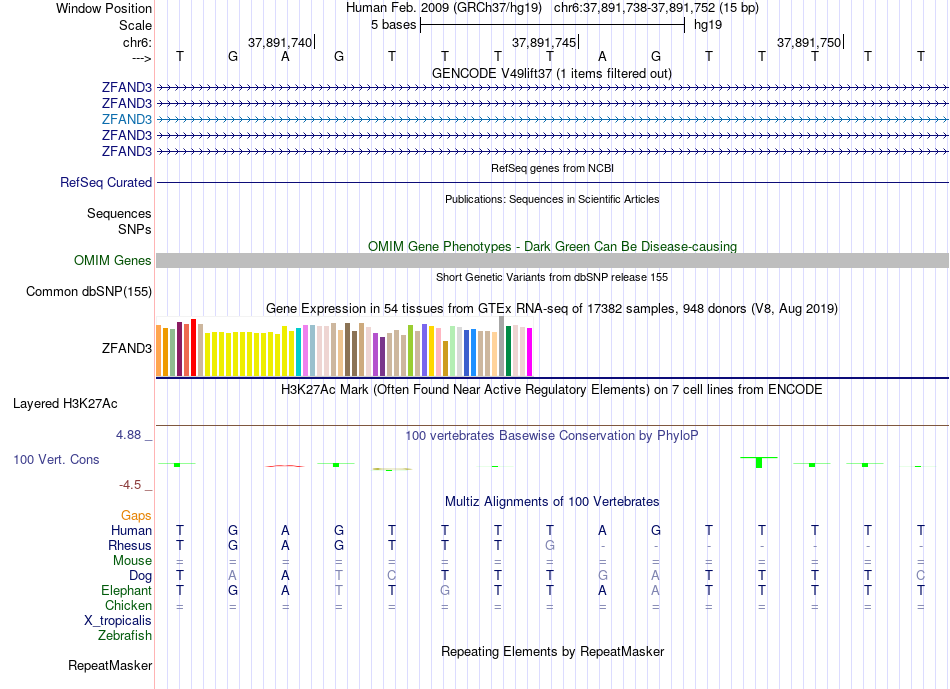Click the GENCODE V49lift37 track title
Screen dimensions: 950x689
point(552,74)
